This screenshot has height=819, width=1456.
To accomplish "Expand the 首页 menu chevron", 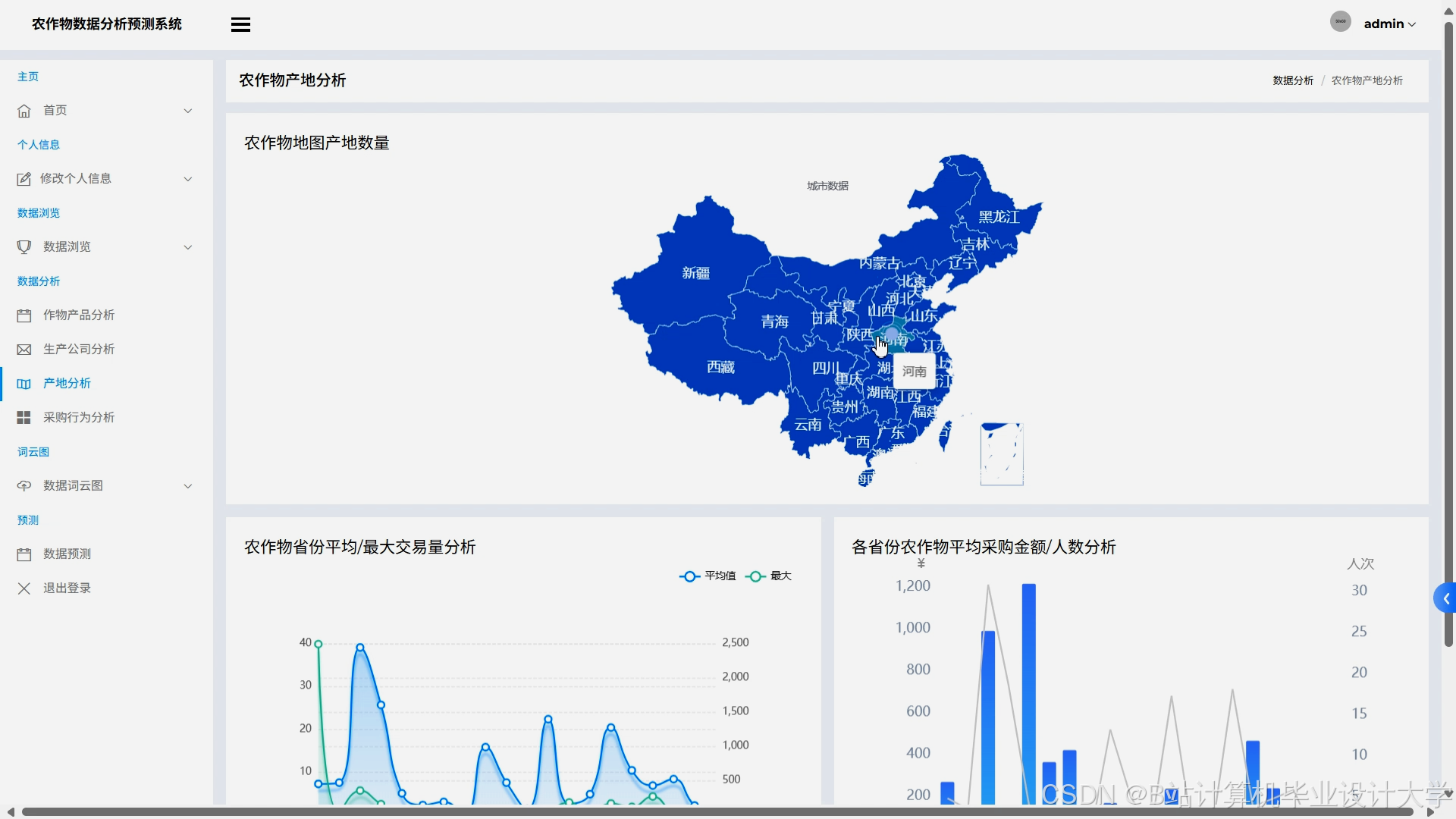I will click(187, 110).
